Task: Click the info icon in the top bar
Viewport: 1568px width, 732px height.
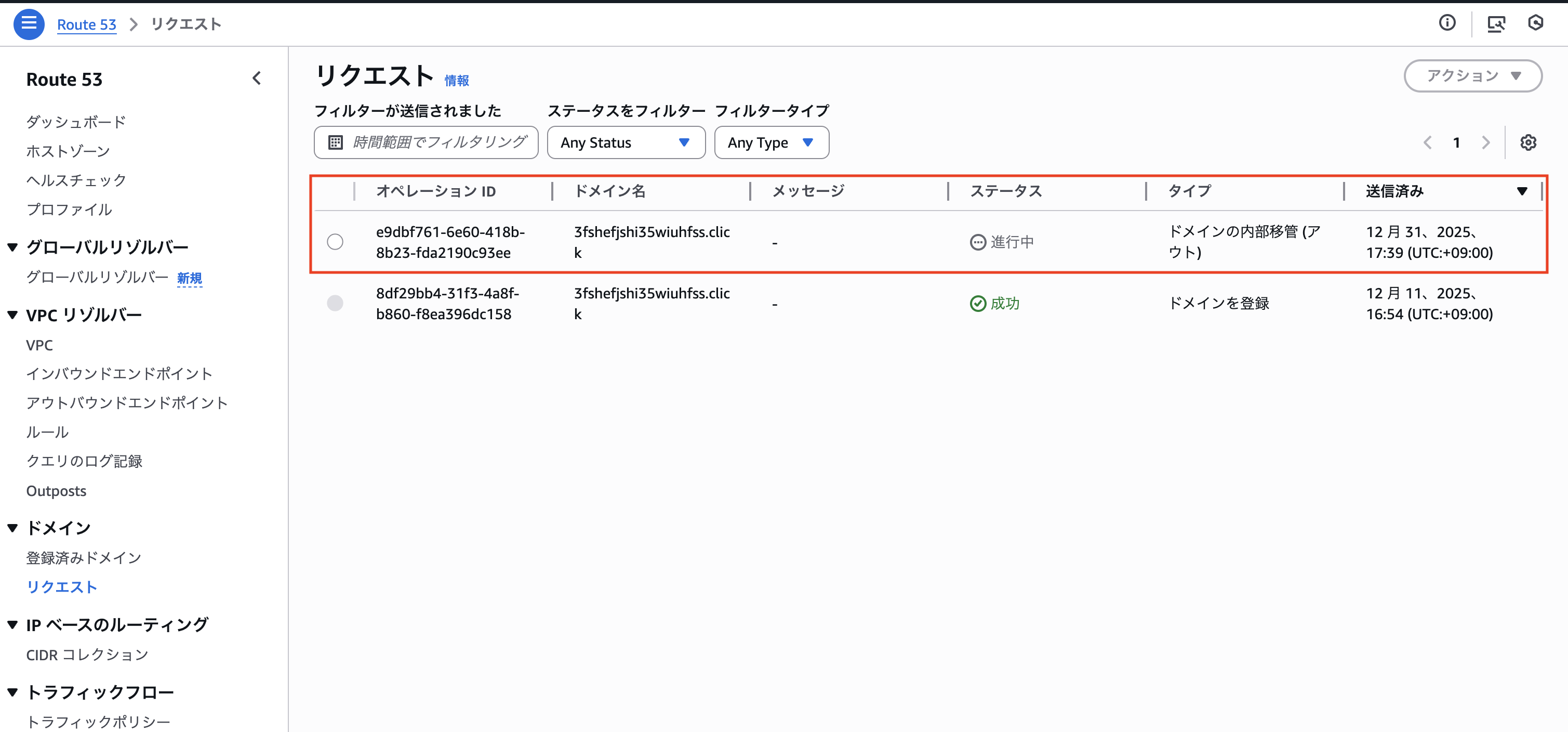Action: [1447, 23]
